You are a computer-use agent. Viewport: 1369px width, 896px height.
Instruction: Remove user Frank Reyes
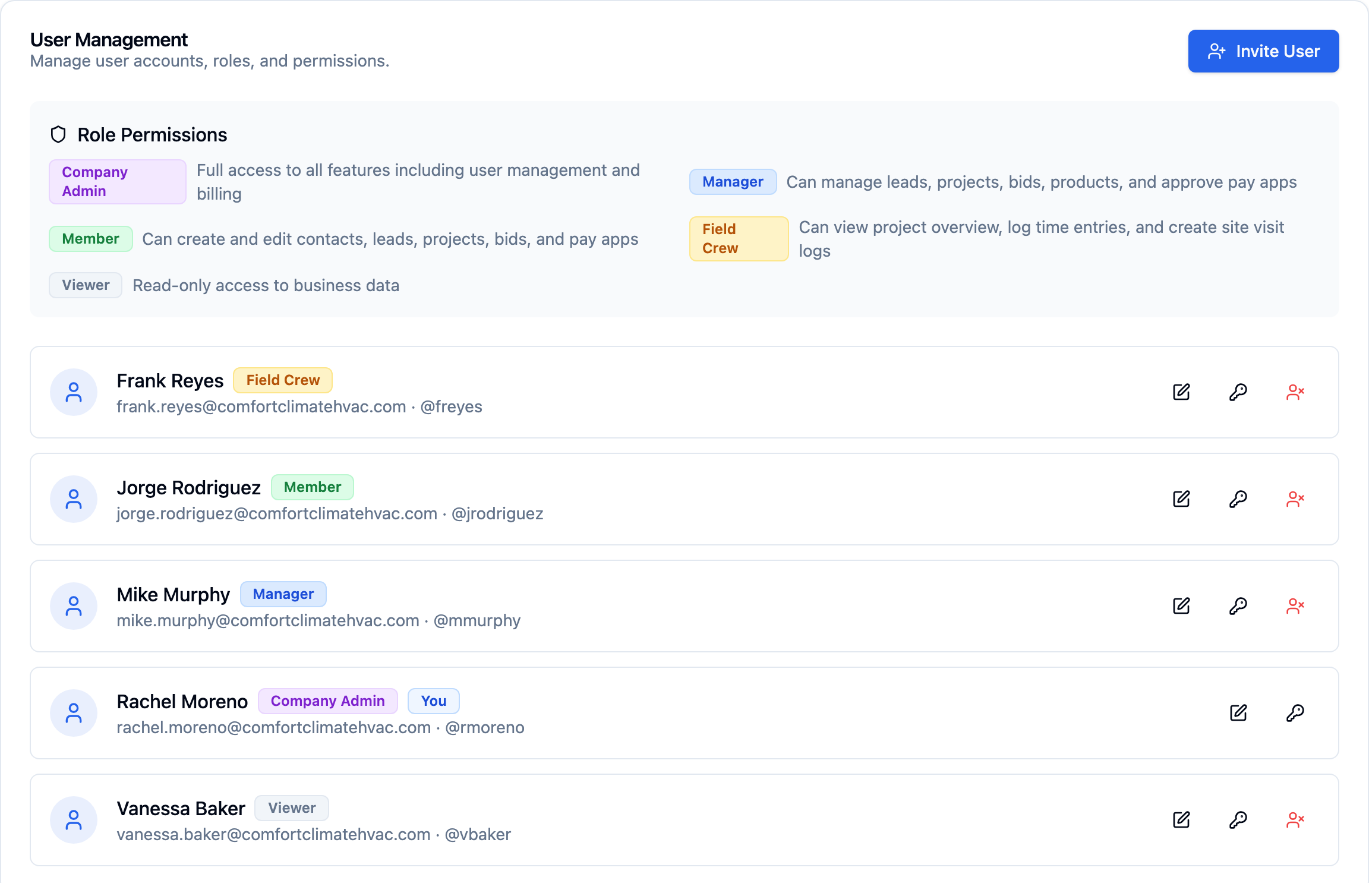point(1295,392)
